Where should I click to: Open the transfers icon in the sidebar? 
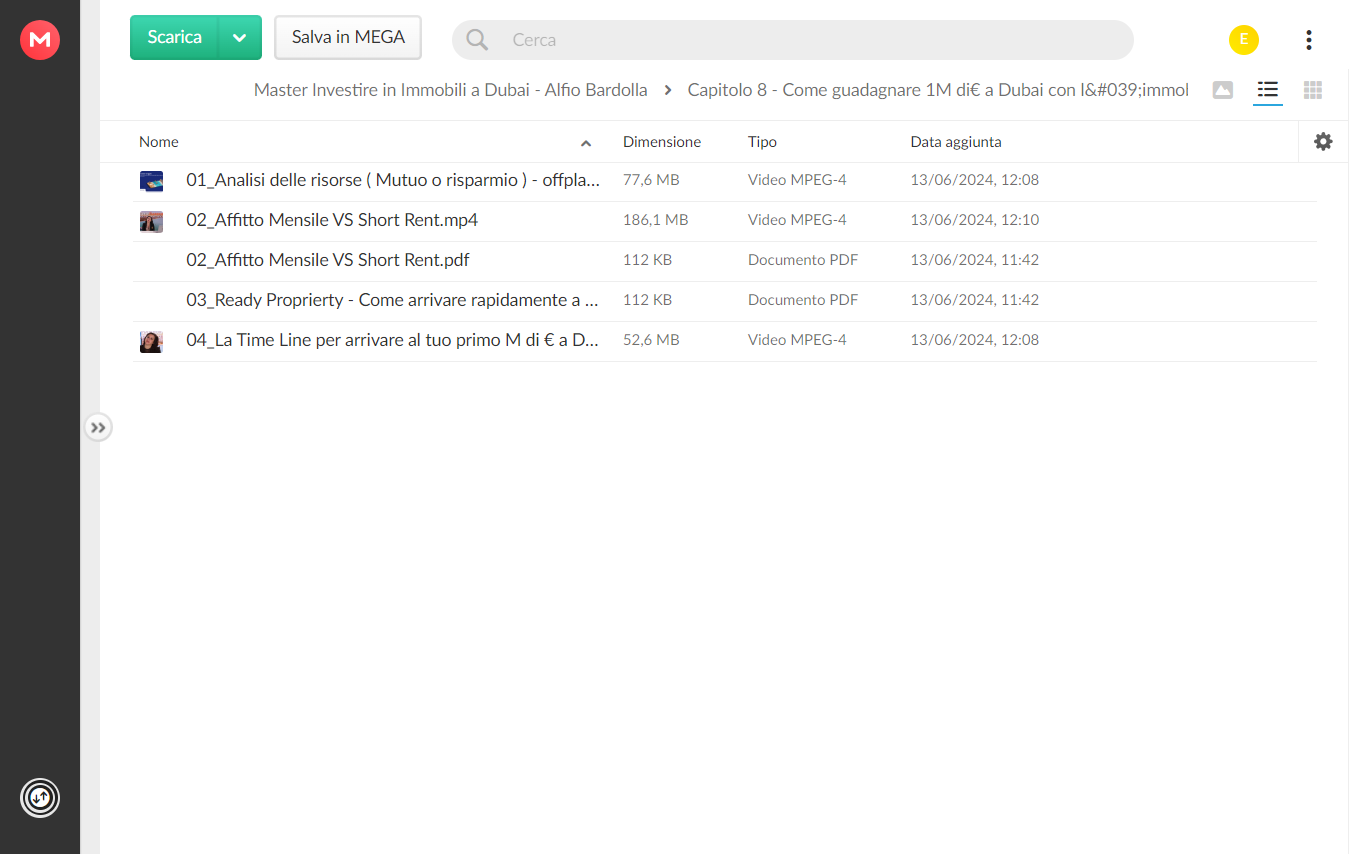point(40,798)
